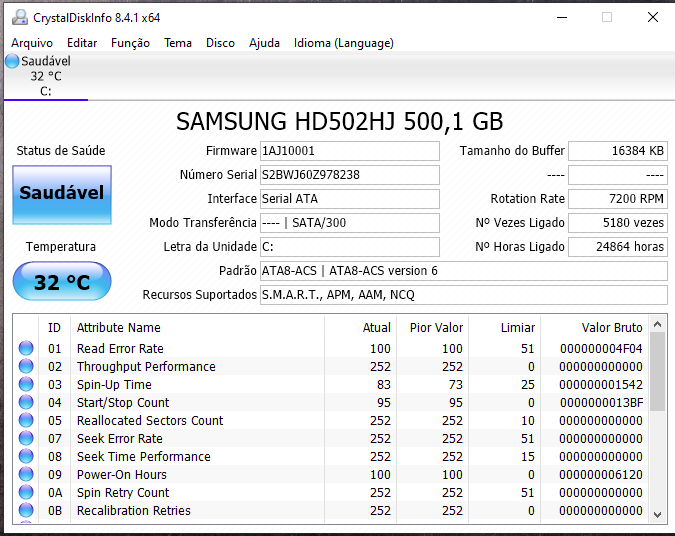Select the Spin Retry Count attribute name
The image size is (675, 536).
[x=123, y=493]
